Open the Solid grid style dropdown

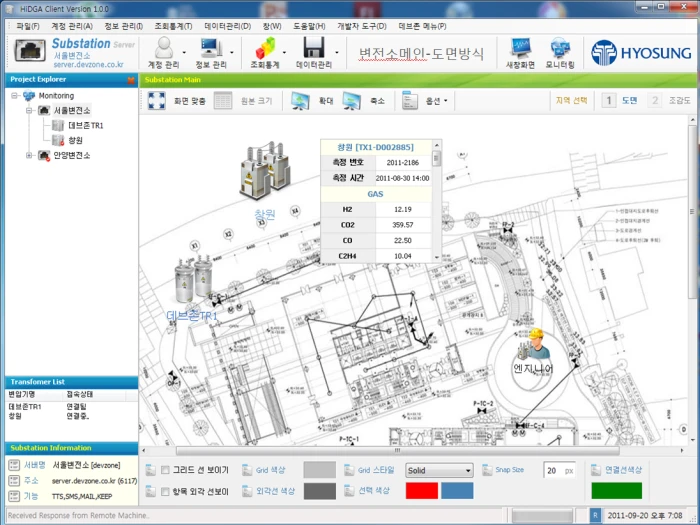tap(439, 471)
